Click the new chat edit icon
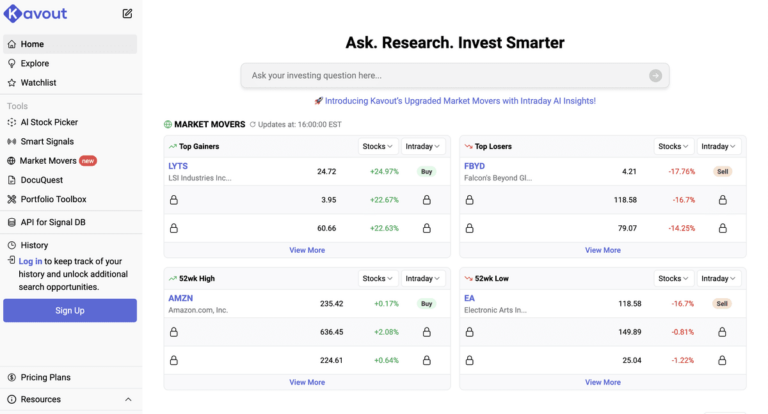Viewport: 768px width, 414px height. (127, 14)
